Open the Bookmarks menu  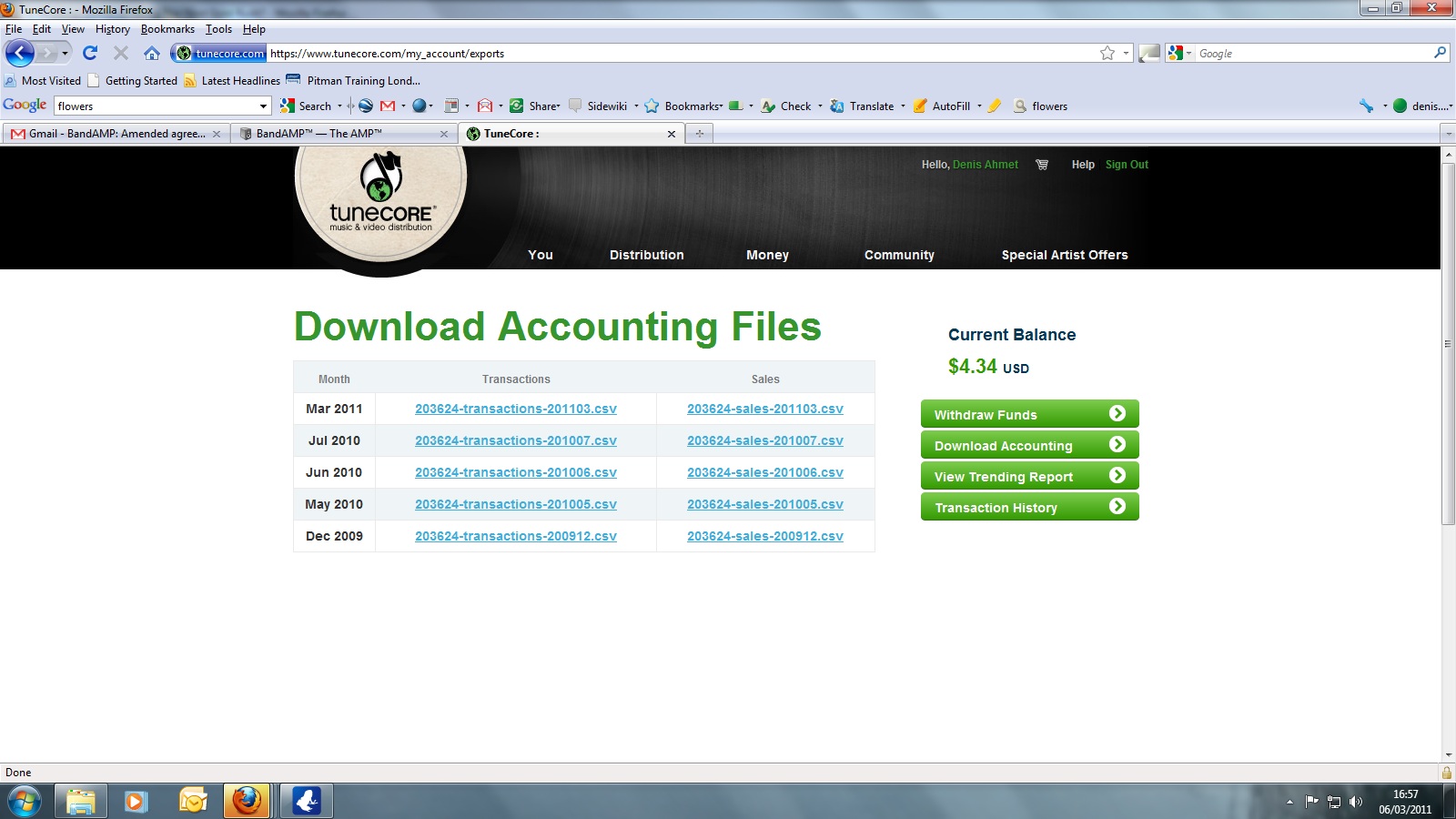click(167, 29)
